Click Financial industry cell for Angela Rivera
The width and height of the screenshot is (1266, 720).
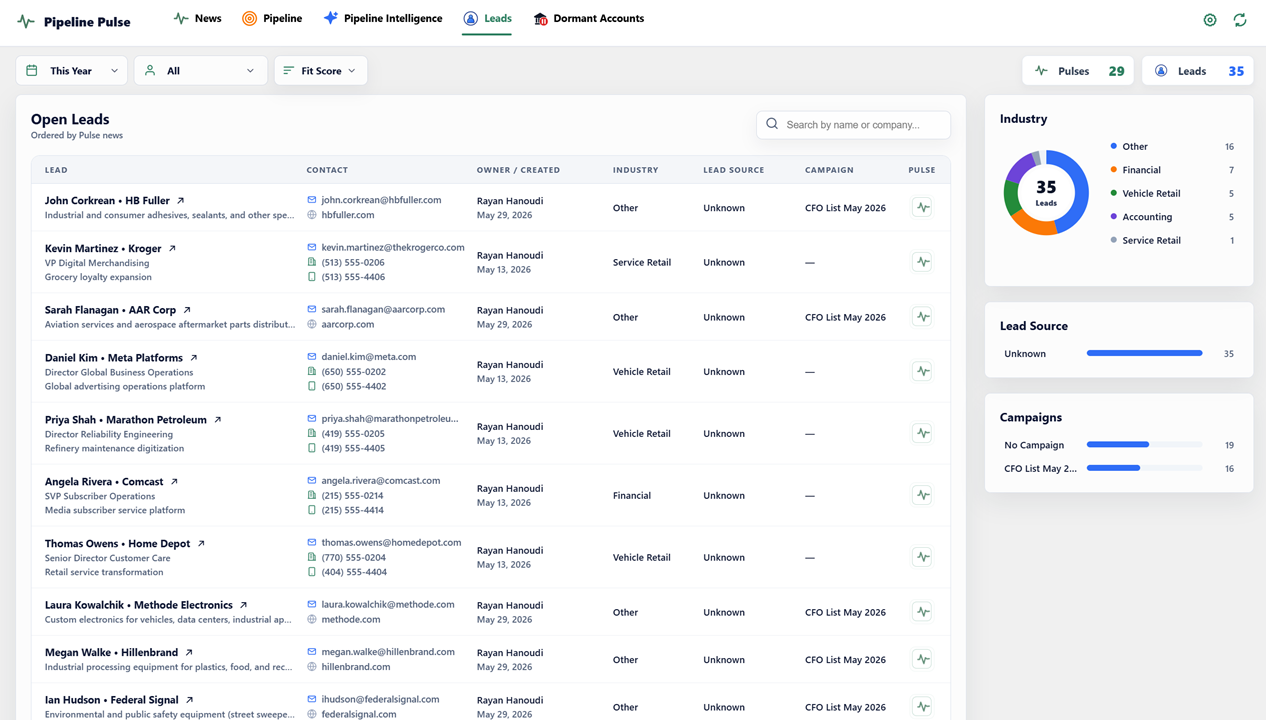point(632,495)
